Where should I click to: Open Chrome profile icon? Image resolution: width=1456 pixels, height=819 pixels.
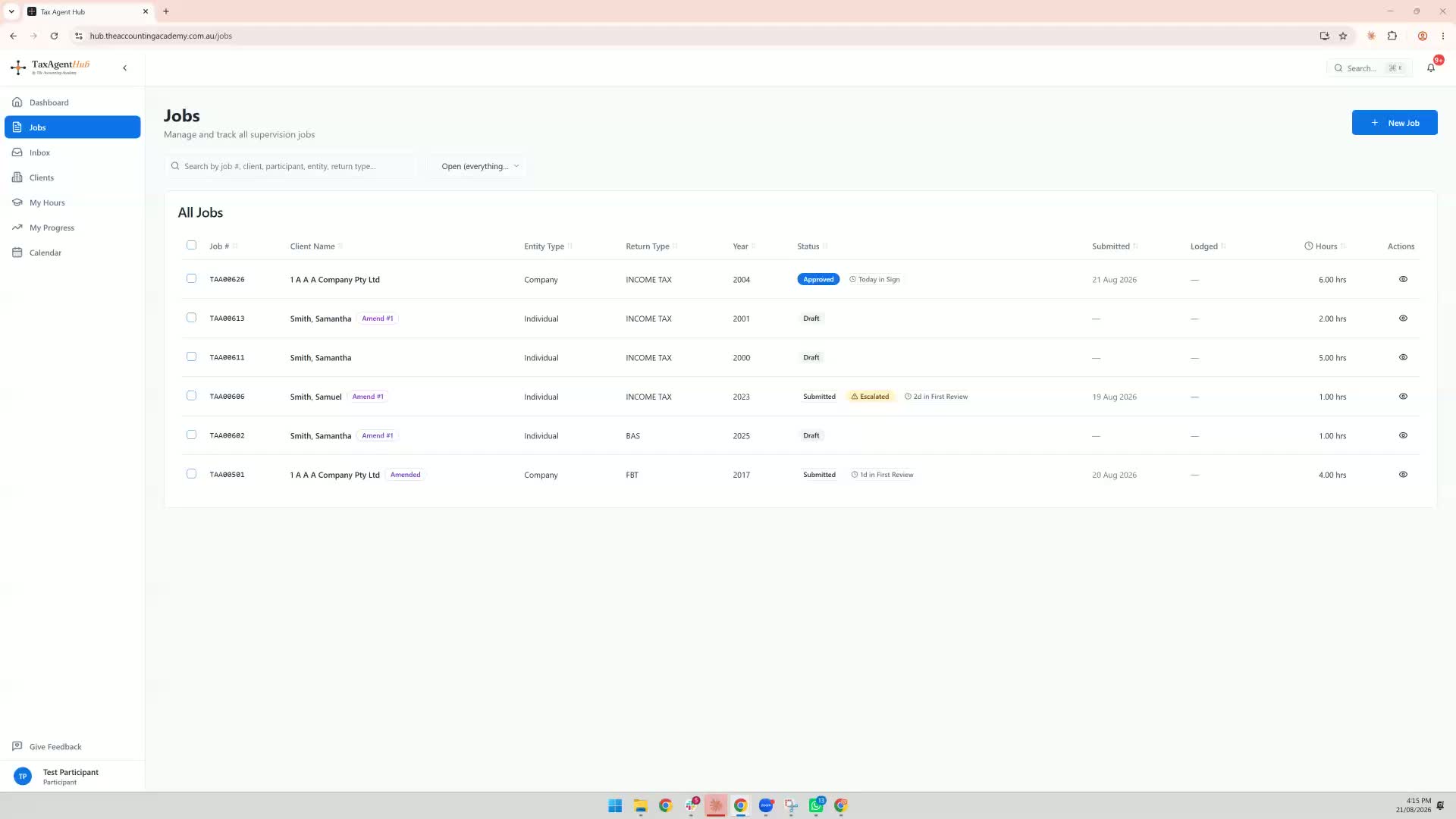tap(1423, 36)
